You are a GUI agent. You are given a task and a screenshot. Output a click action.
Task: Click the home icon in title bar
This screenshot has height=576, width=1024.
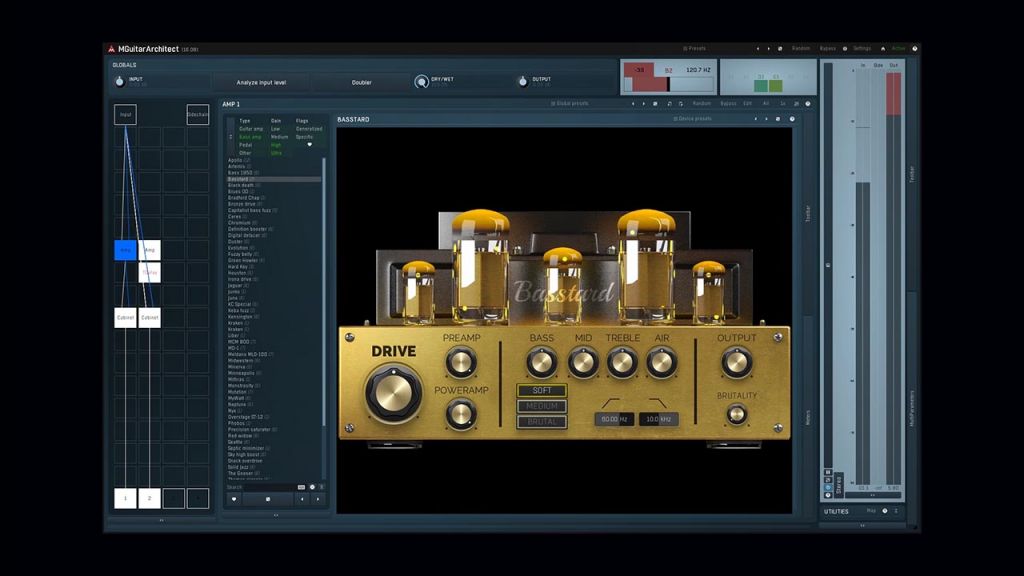coord(883,48)
